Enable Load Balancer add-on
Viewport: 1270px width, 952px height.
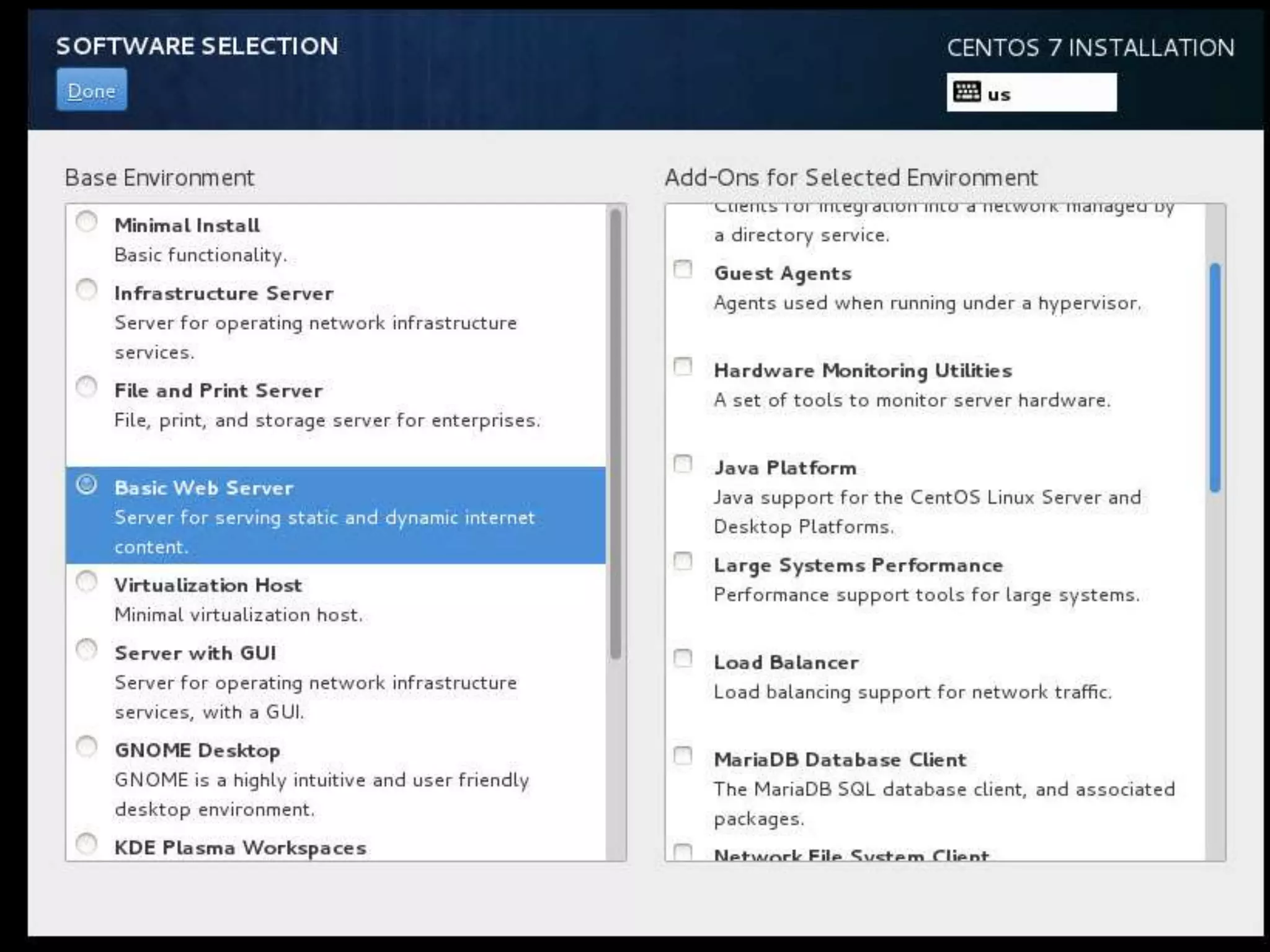pyautogui.click(x=683, y=658)
